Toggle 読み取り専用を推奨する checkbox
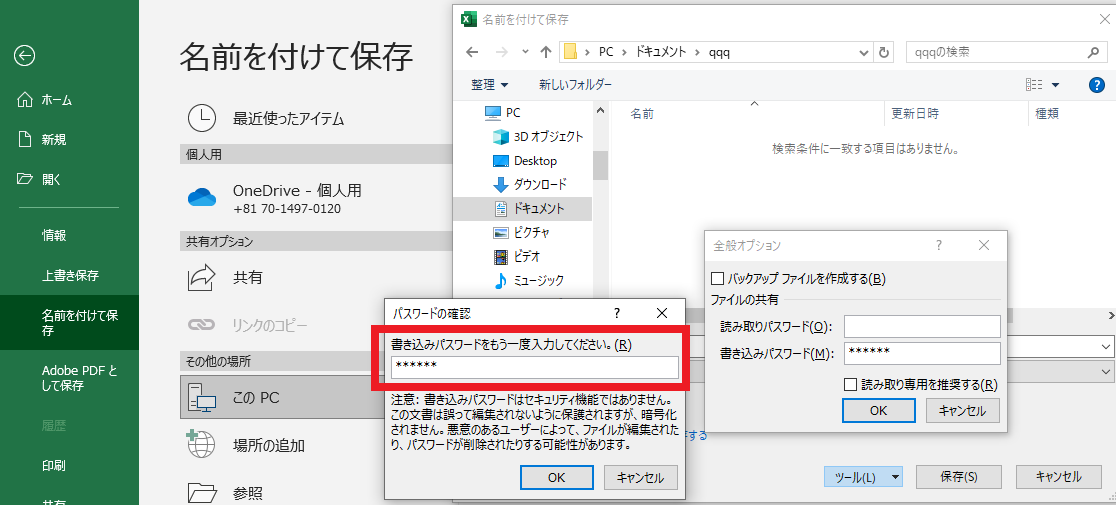 click(x=850, y=385)
